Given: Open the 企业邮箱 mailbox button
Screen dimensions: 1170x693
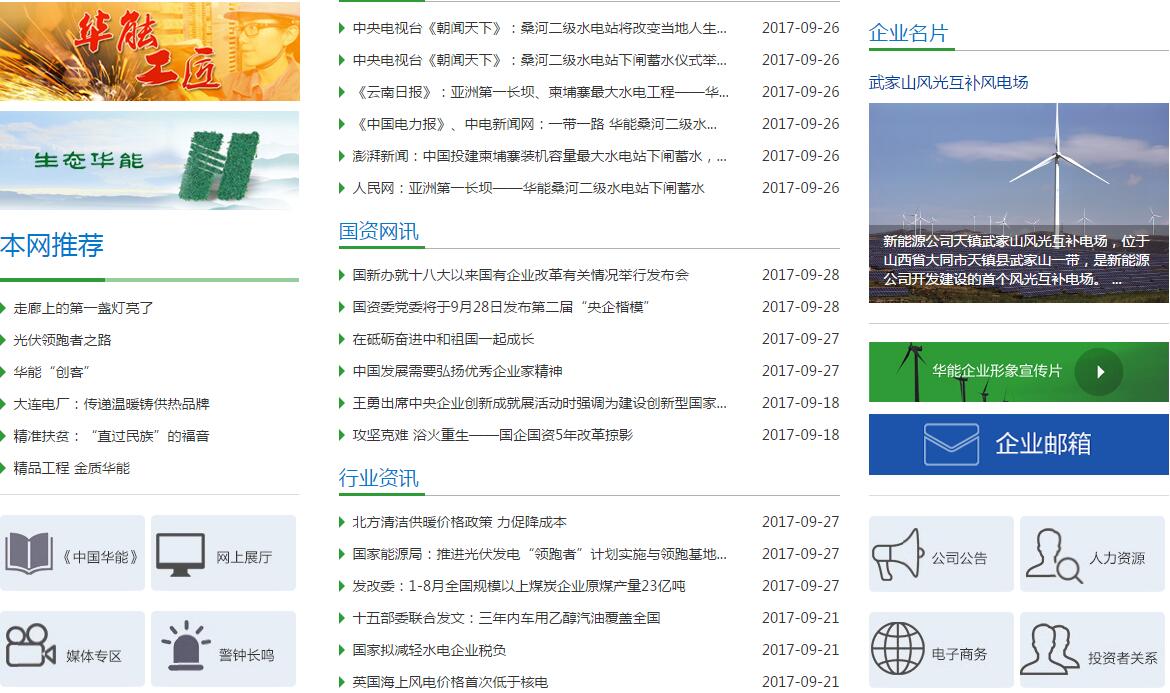Looking at the screenshot, I should (1018, 444).
